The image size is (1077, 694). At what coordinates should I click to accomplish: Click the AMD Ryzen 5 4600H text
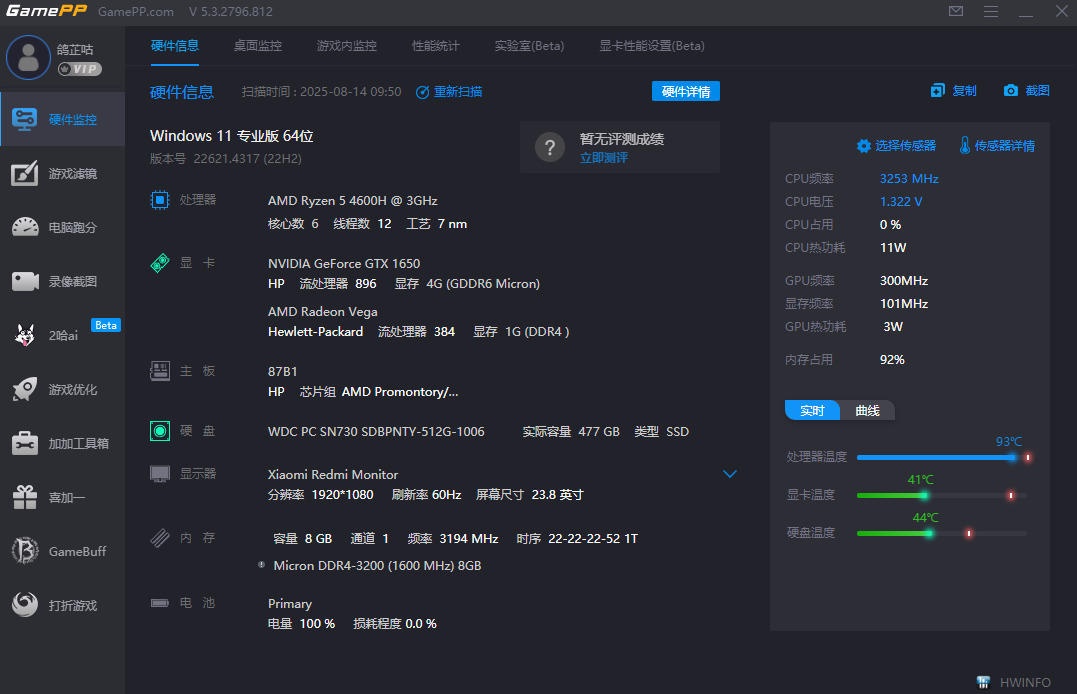pyautogui.click(x=352, y=201)
